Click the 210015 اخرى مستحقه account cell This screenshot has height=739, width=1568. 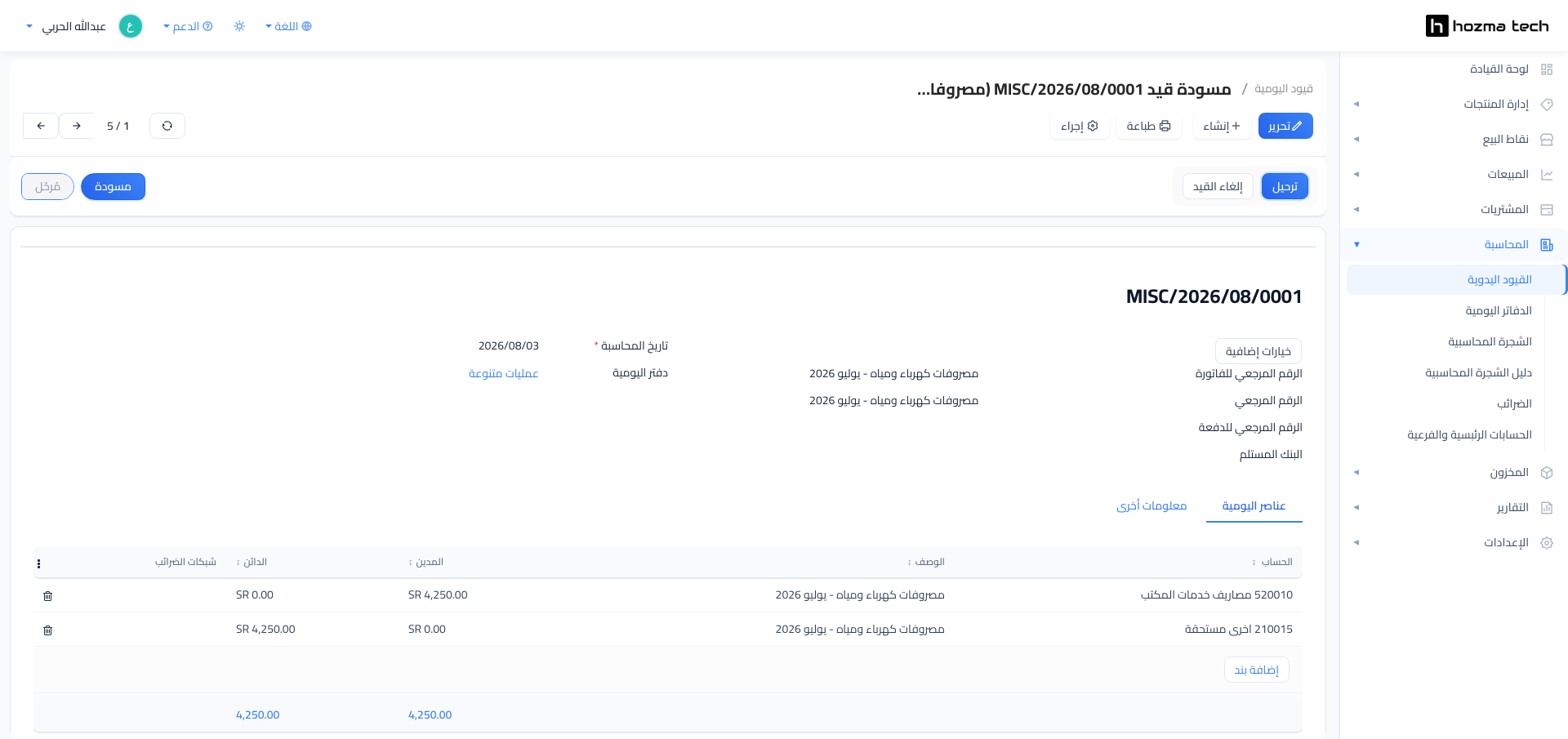click(1239, 630)
